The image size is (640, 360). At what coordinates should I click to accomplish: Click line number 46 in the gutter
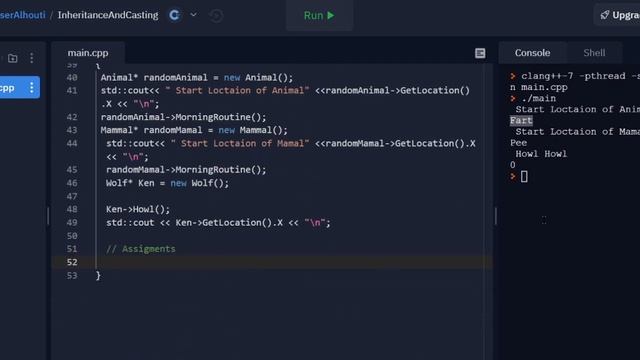click(72, 183)
